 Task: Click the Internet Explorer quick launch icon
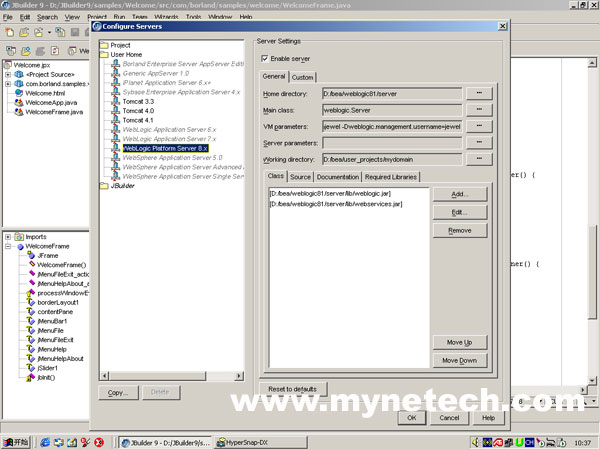pos(45,442)
